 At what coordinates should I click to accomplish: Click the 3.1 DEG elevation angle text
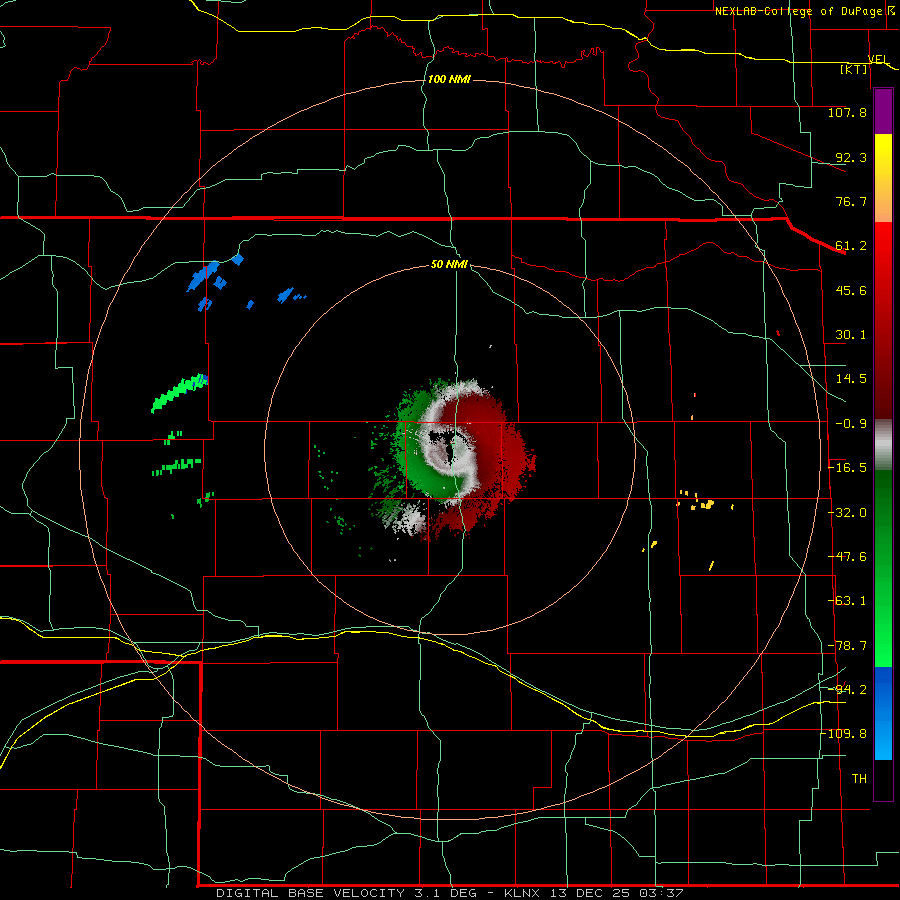tap(445, 893)
